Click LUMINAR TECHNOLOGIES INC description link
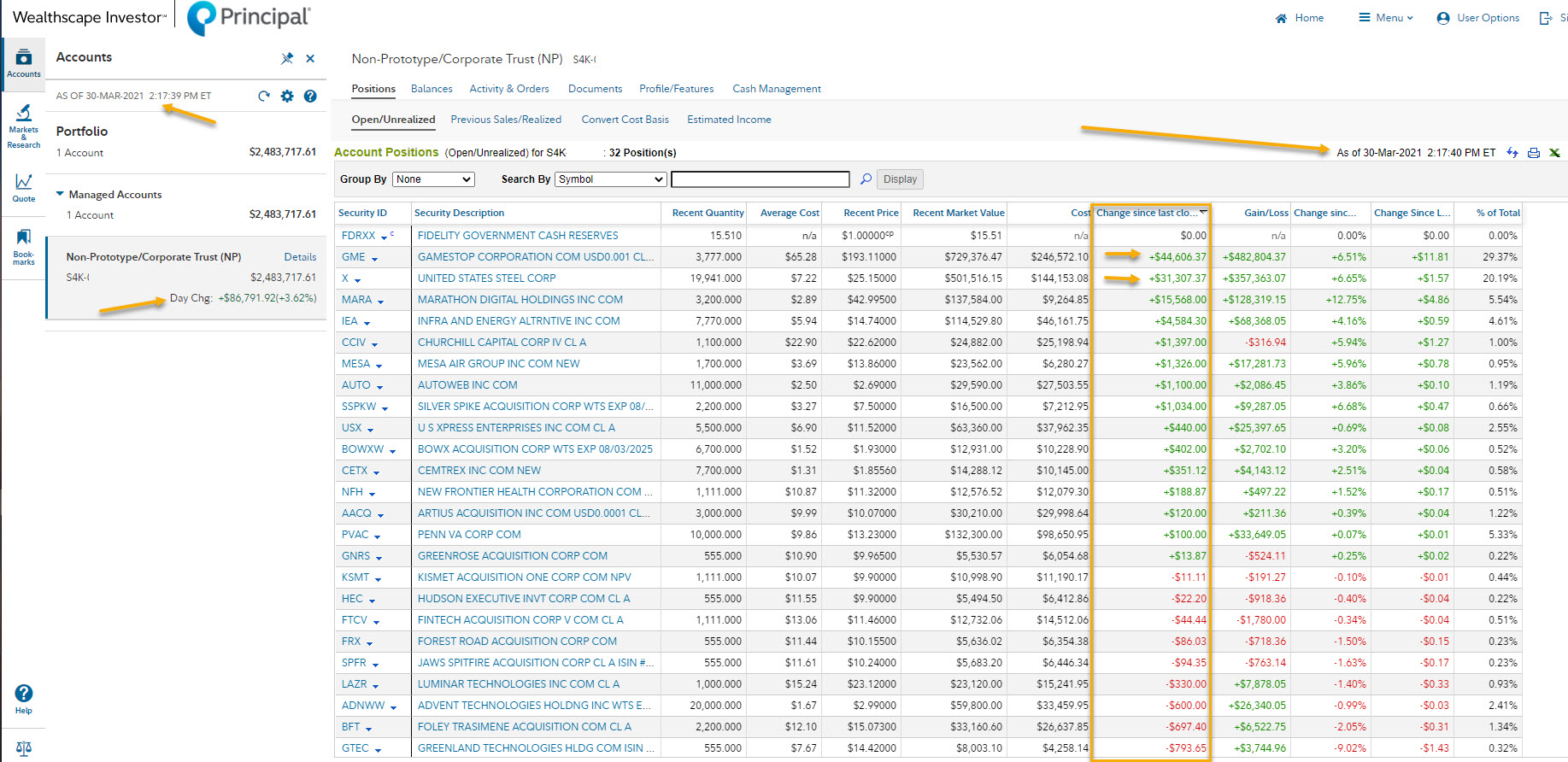Viewport: 1568px width, 762px height. tap(519, 684)
